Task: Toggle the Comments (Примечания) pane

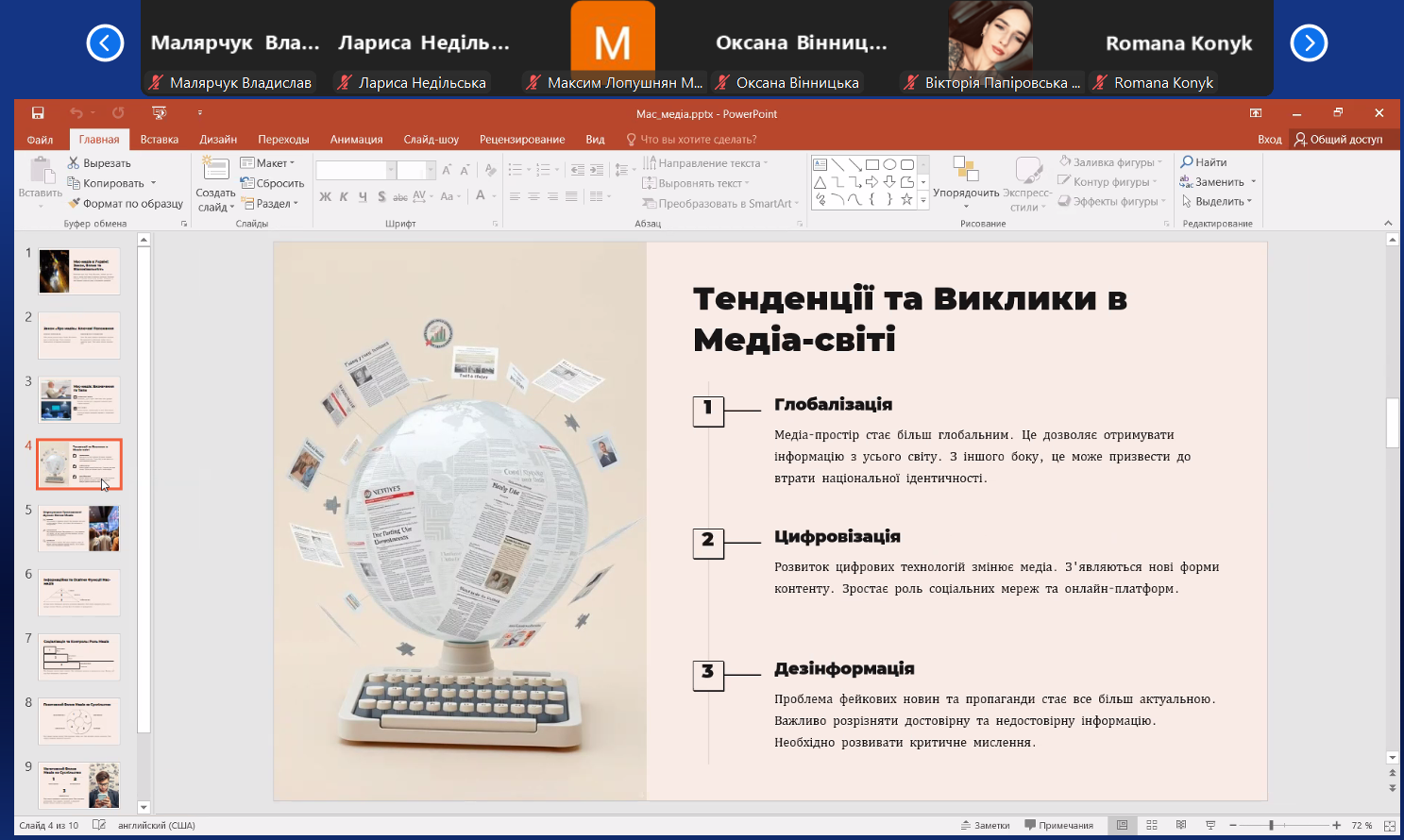Action: tap(1058, 825)
